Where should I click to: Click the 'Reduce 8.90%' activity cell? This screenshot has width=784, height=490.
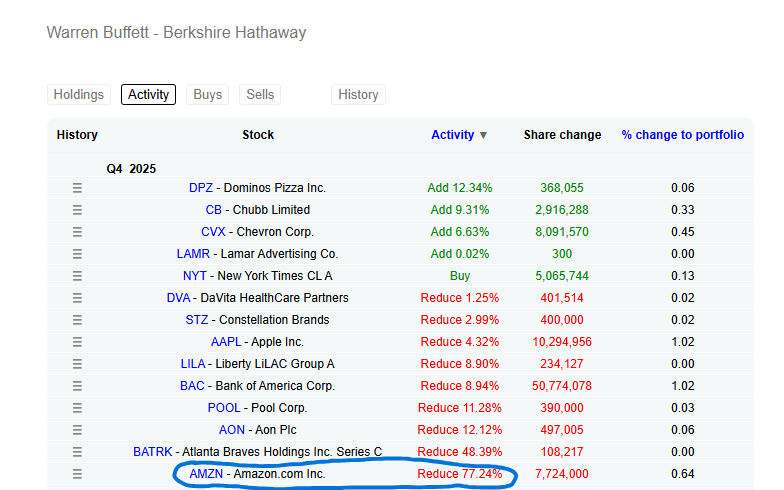pos(460,364)
